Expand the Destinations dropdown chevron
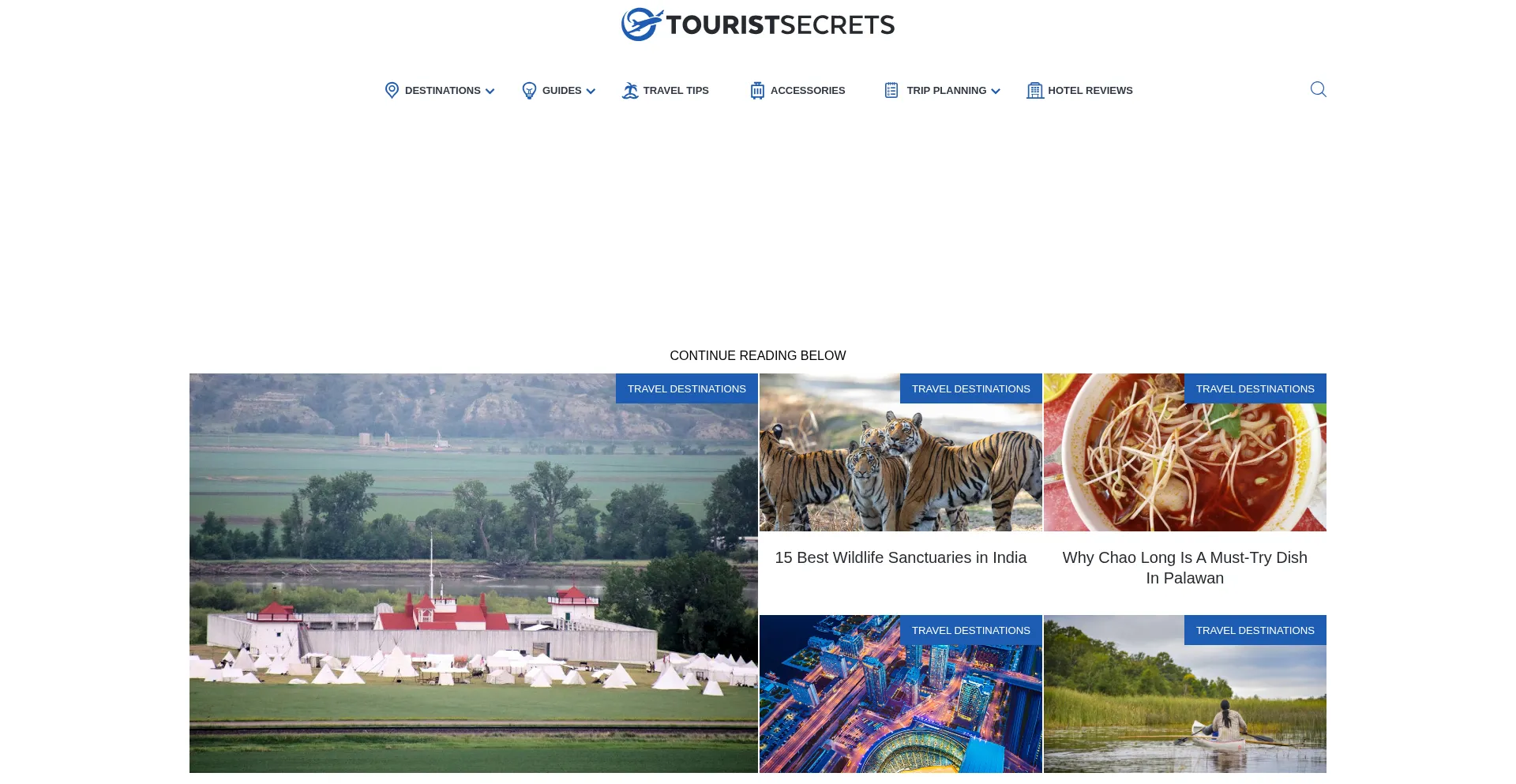Viewport: 1516px width, 784px height. [490, 92]
